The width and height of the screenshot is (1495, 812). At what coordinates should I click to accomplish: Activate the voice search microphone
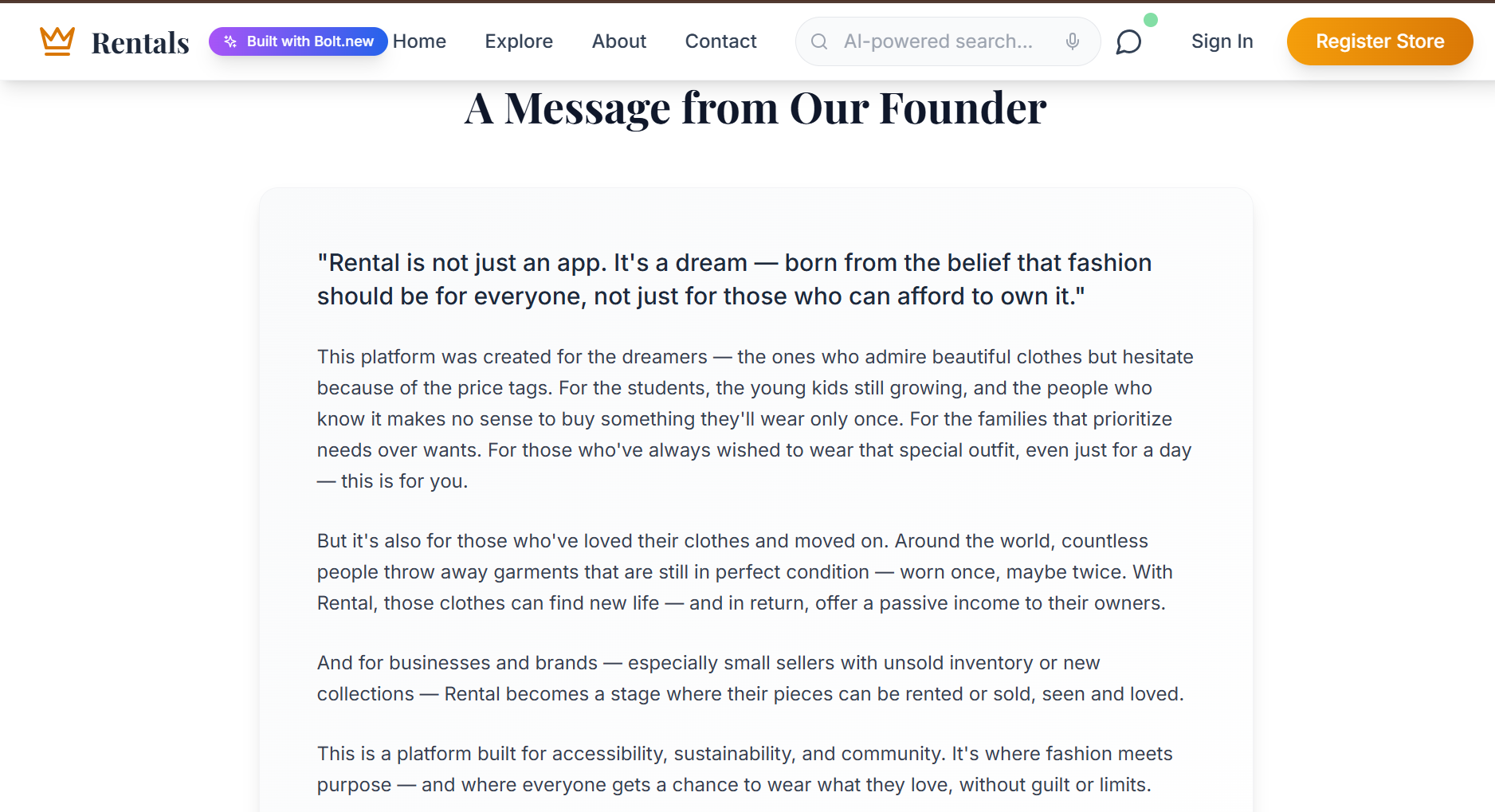click(x=1073, y=41)
